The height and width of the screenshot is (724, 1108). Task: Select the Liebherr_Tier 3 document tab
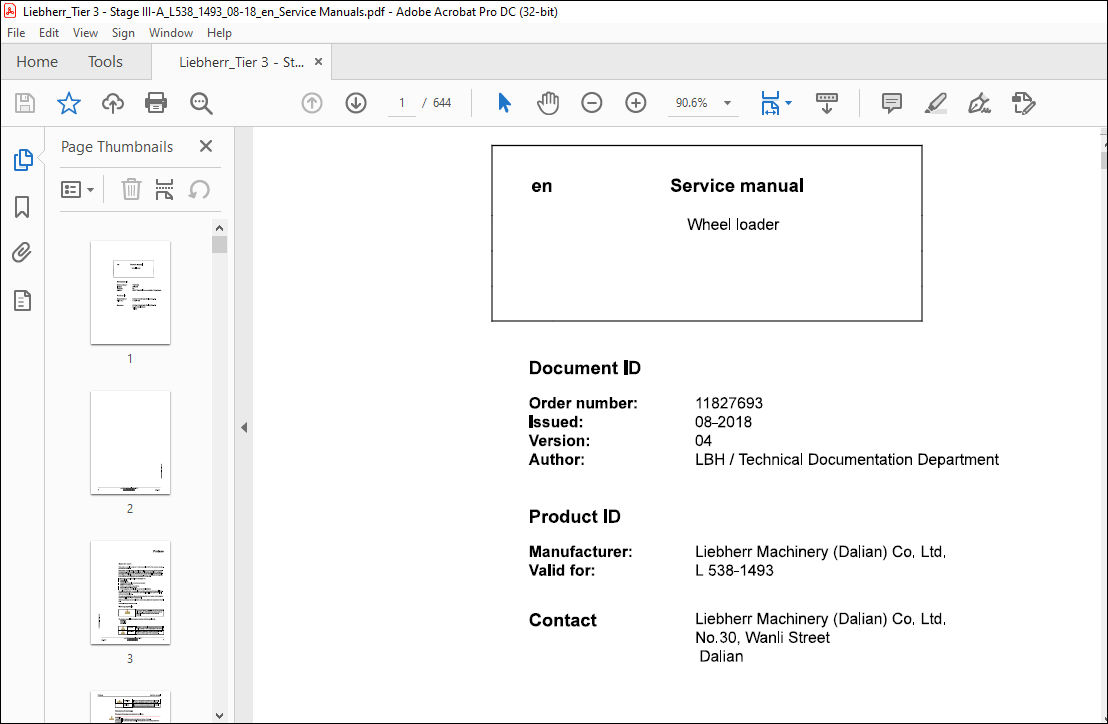(x=242, y=62)
